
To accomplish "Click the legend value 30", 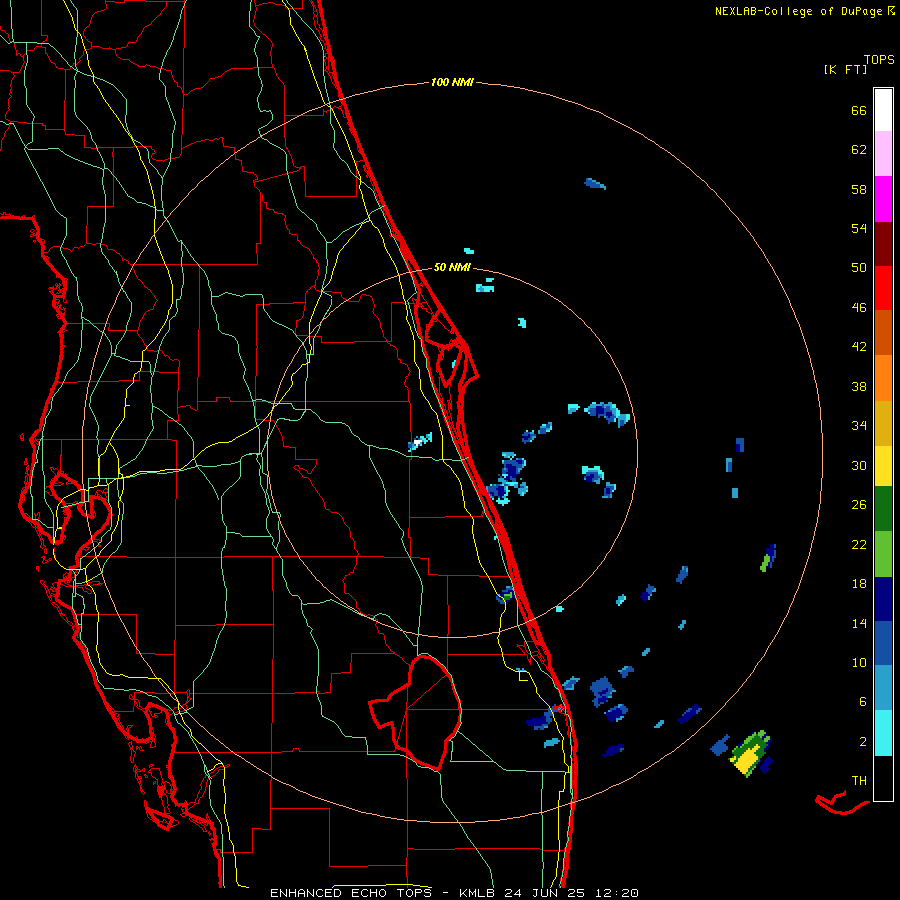I will pyautogui.click(x=859, y=465).
